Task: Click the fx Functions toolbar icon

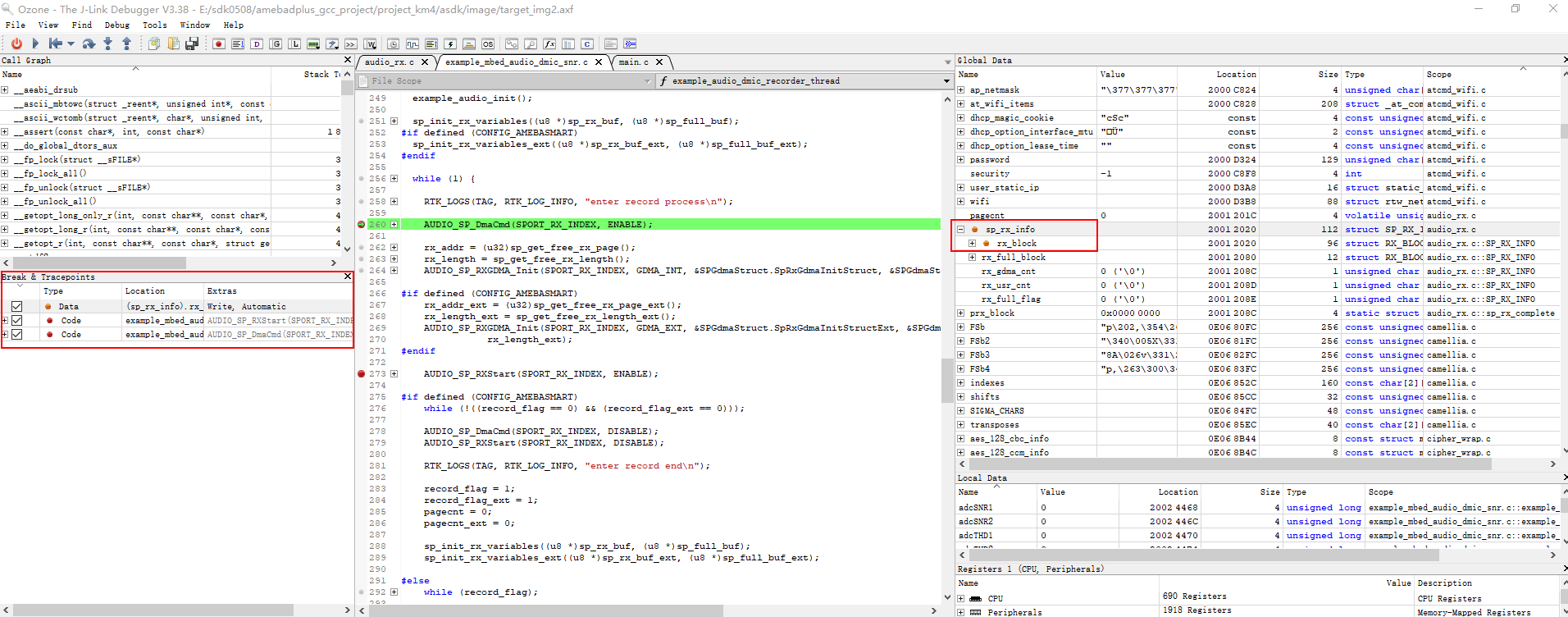Action: [549, 43]
